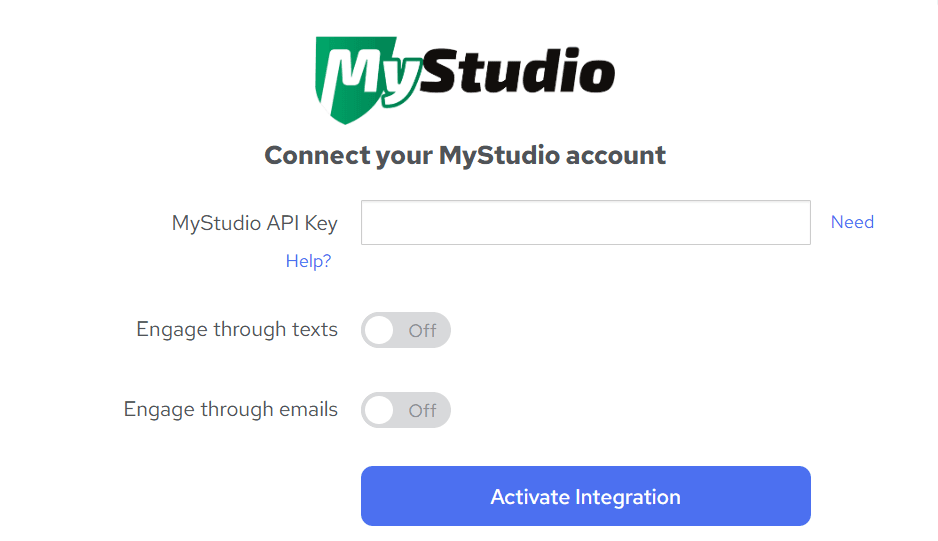938x541 pixels.
Task: Click the Connect your MyStudio account heading
Action: click(x=465, y=156)
